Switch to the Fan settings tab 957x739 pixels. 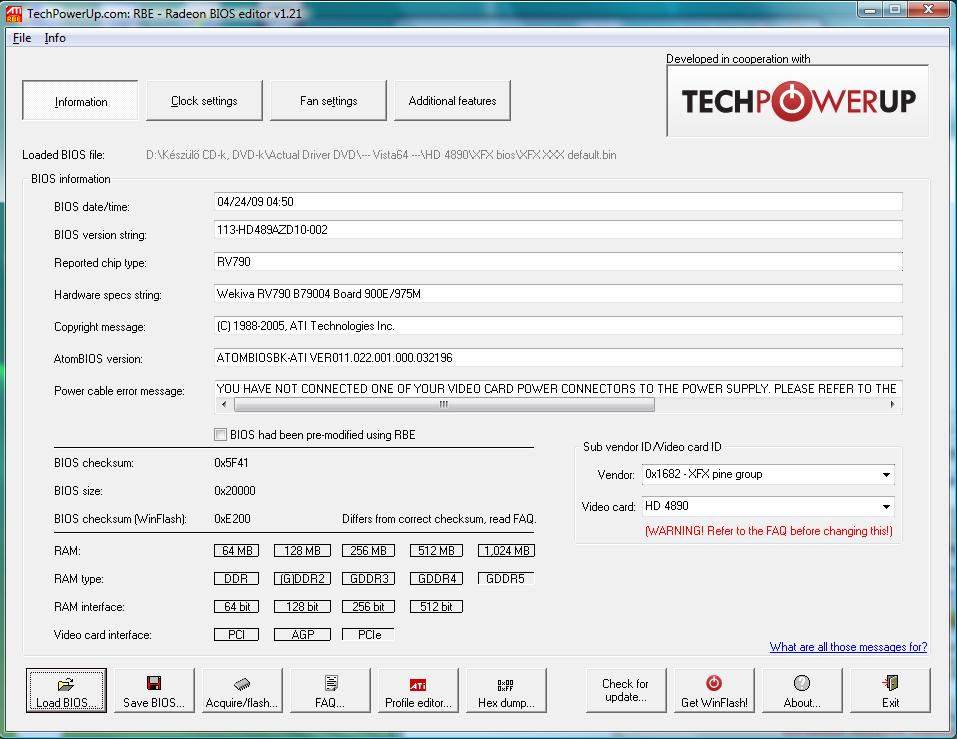(x=328, y=101)
